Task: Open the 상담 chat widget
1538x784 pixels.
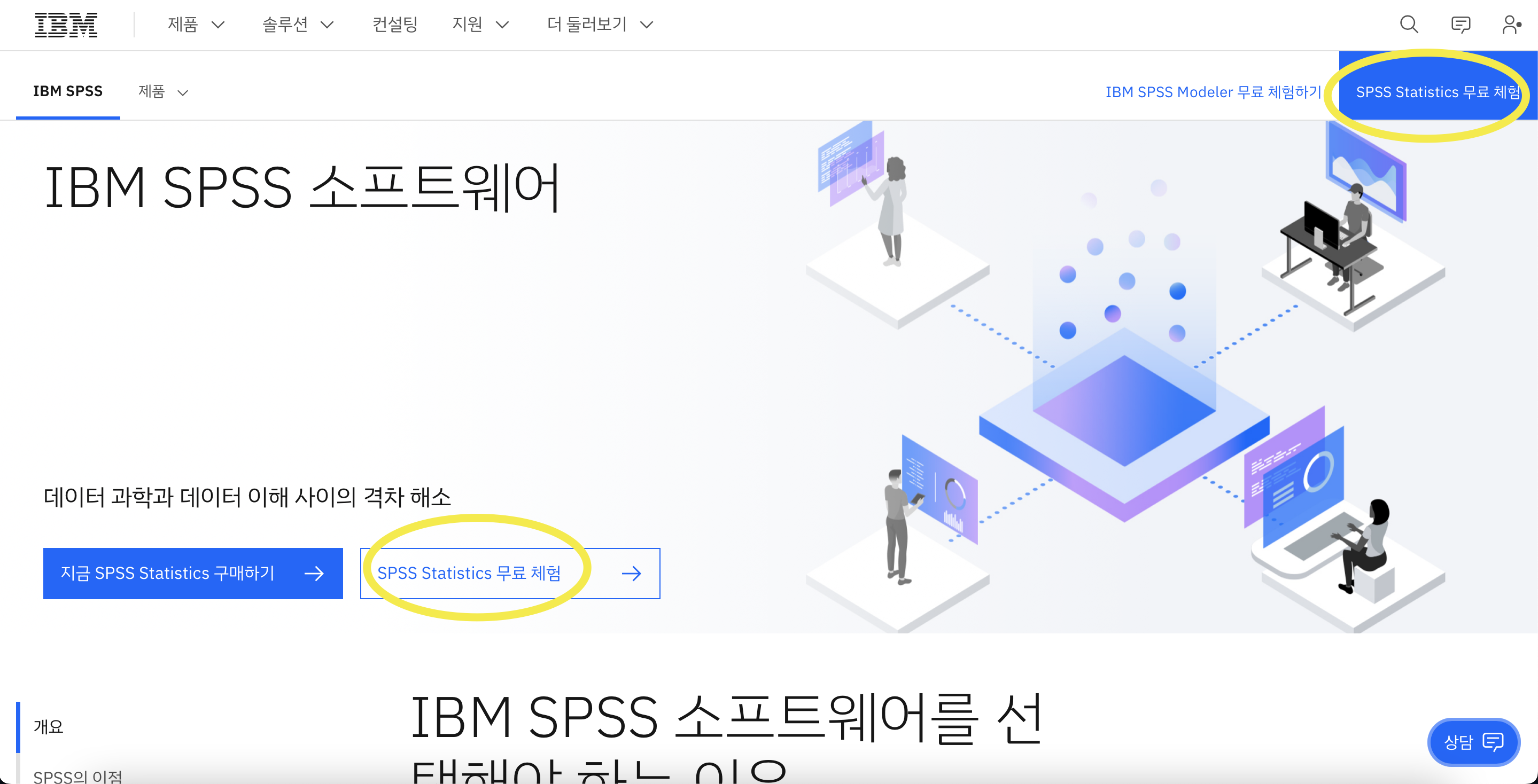Action: [1473, 742]
